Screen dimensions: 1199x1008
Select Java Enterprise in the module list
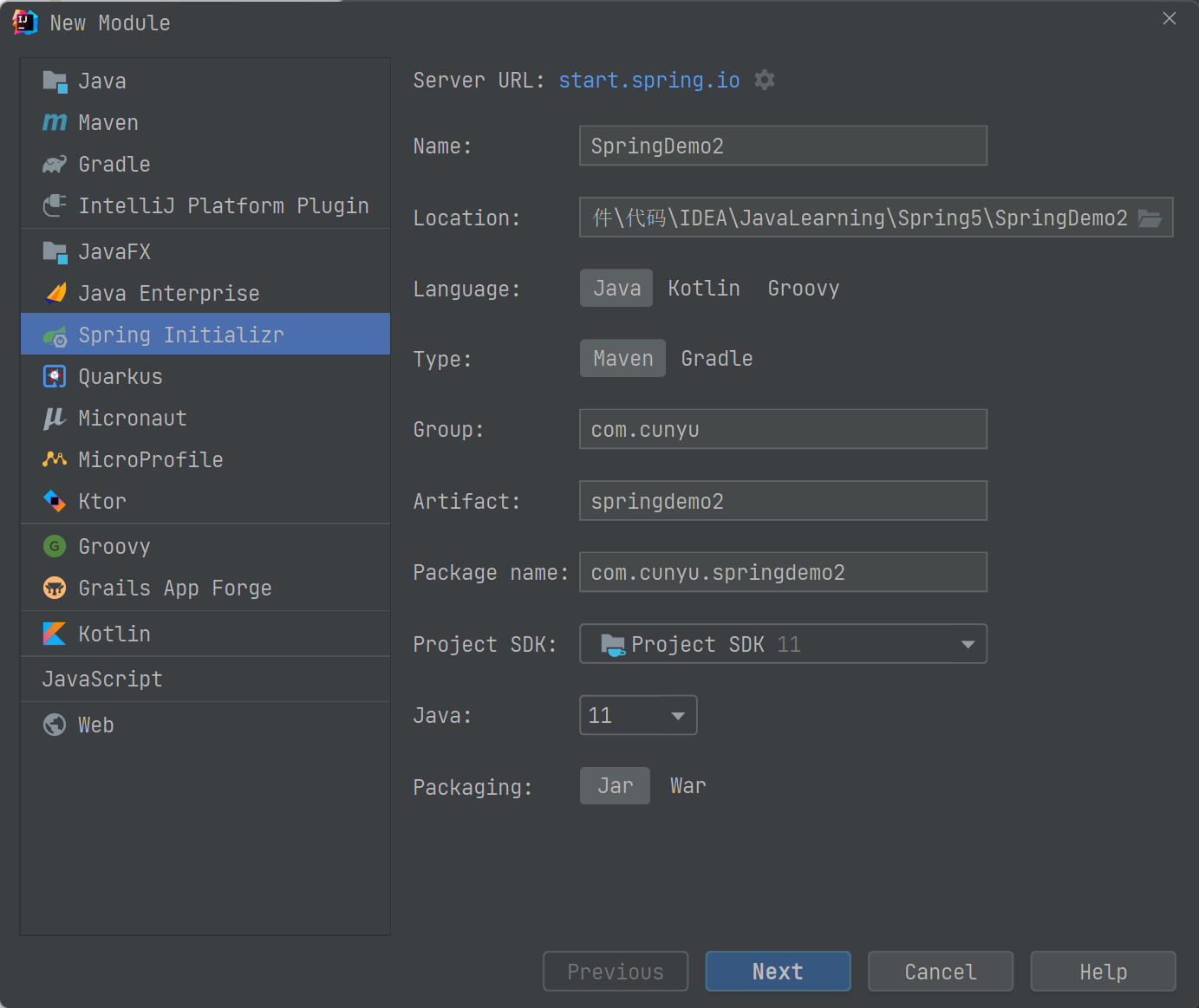[169, 294]
